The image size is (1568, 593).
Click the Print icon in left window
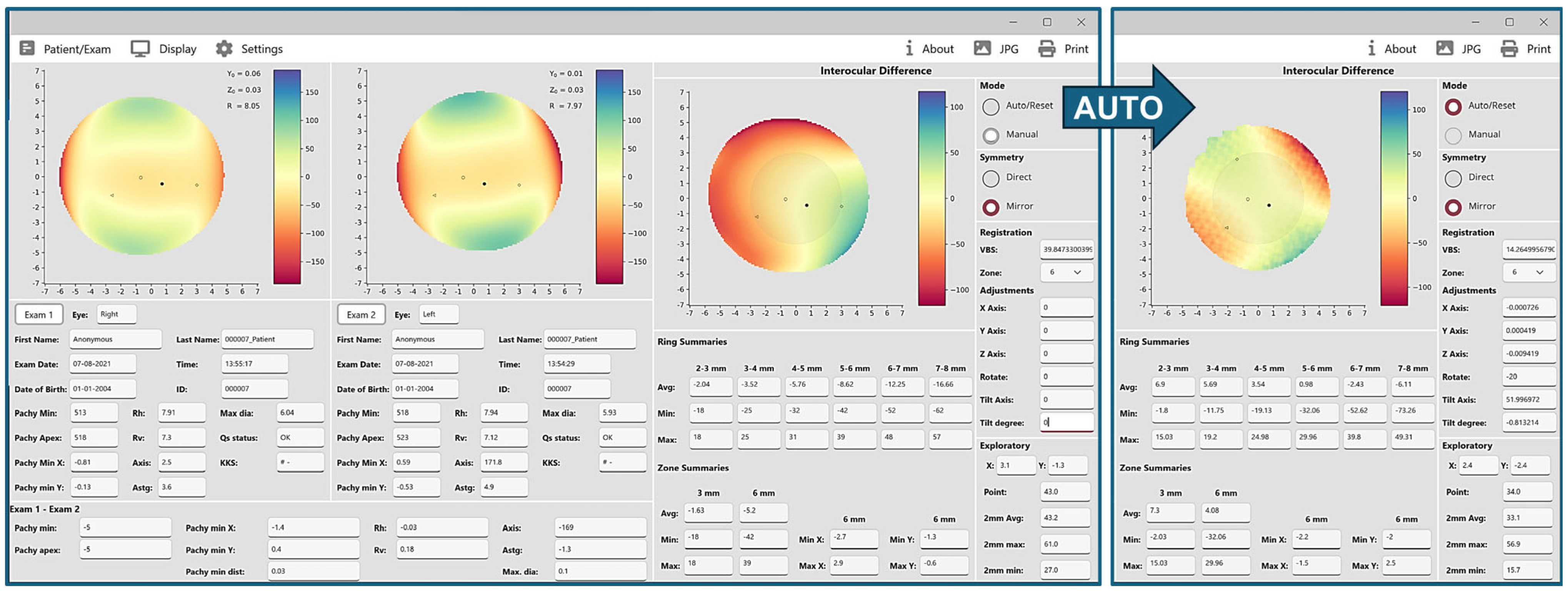tap(1046, 49)
